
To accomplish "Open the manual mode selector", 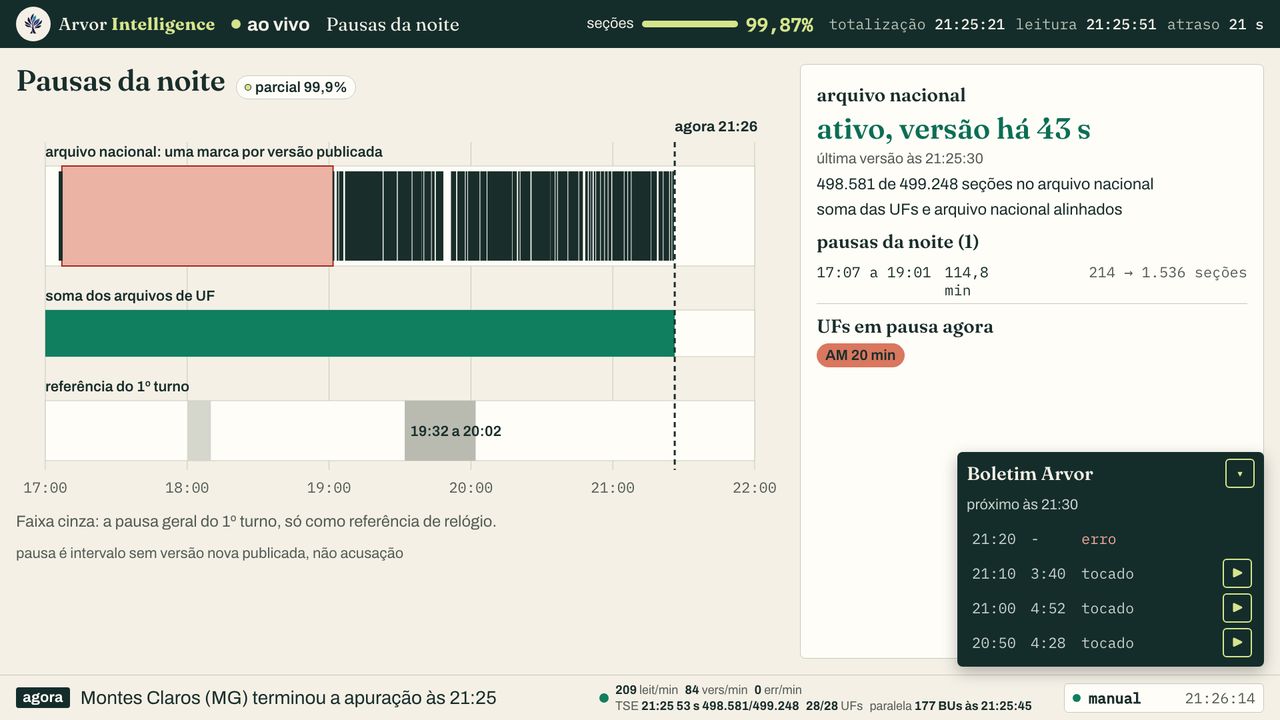I will (1163, 699).
